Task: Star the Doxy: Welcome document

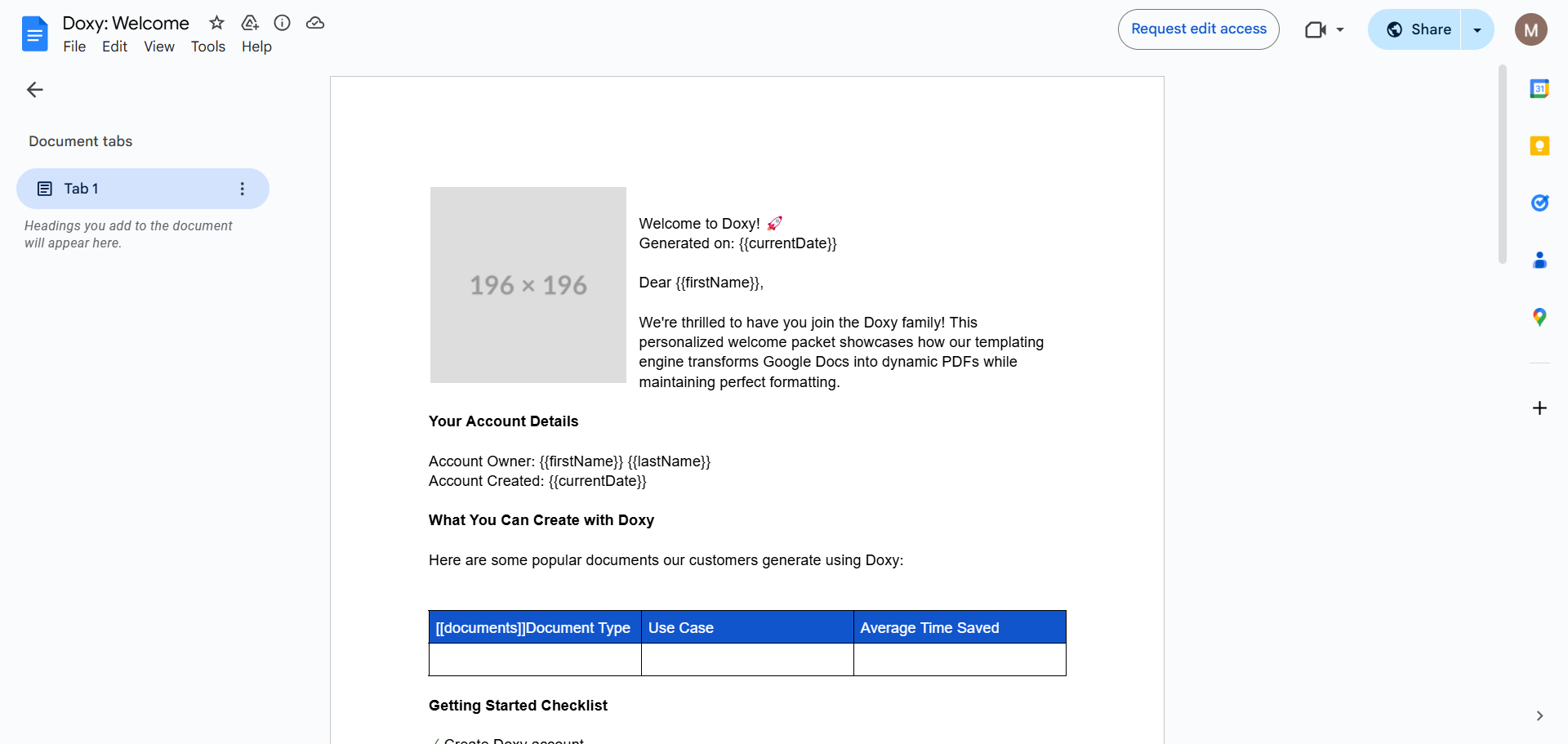Action: click(216, 23)
